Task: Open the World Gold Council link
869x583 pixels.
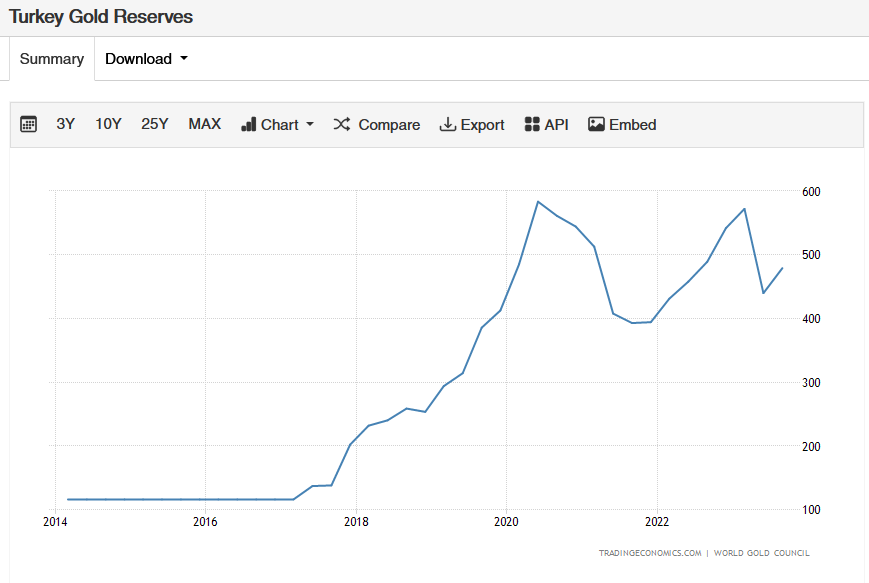Action: pyautogui.click(x=762, y=553)
